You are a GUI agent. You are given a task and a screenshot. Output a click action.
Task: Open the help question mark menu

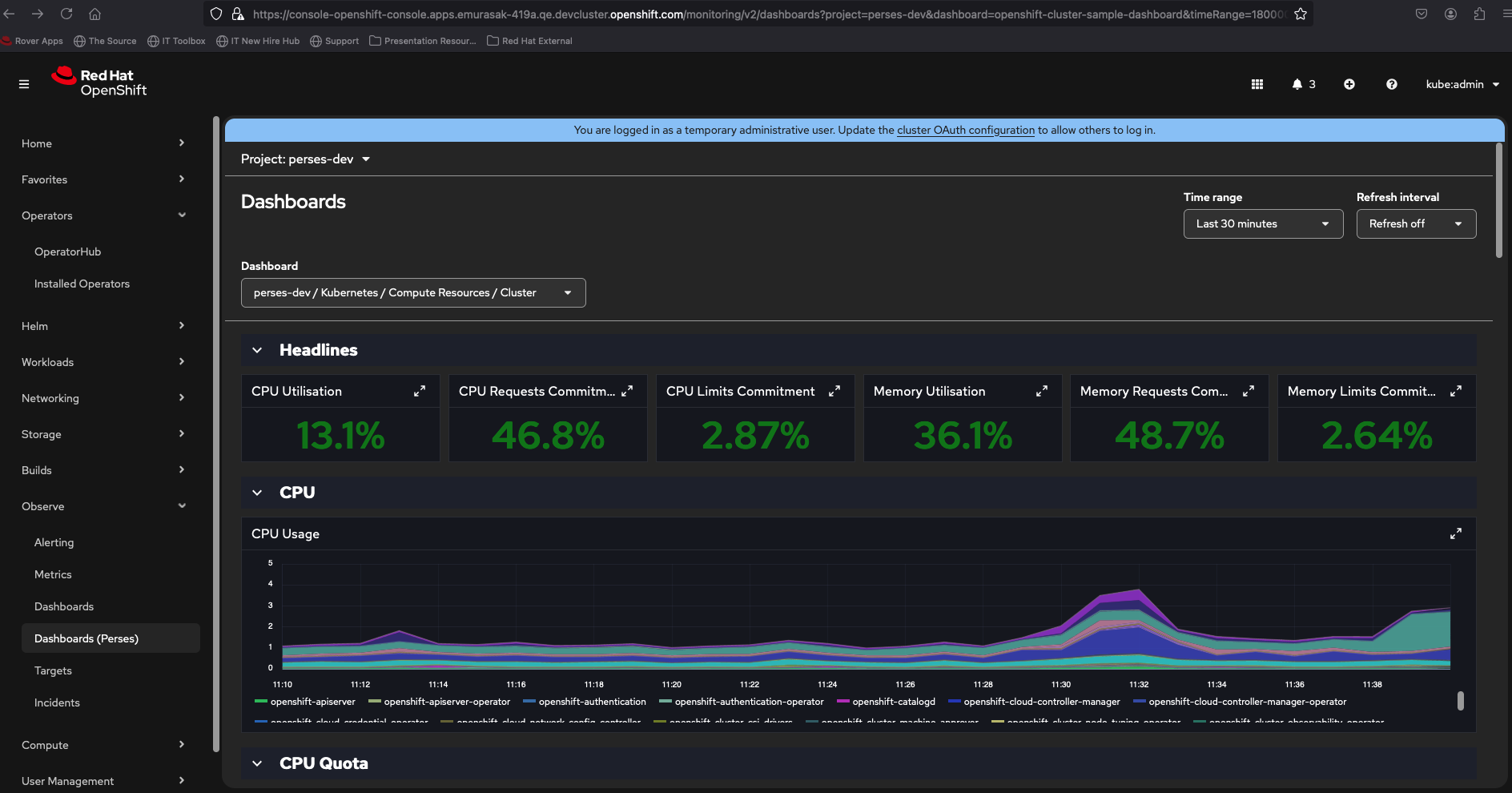coord(1392,84)
